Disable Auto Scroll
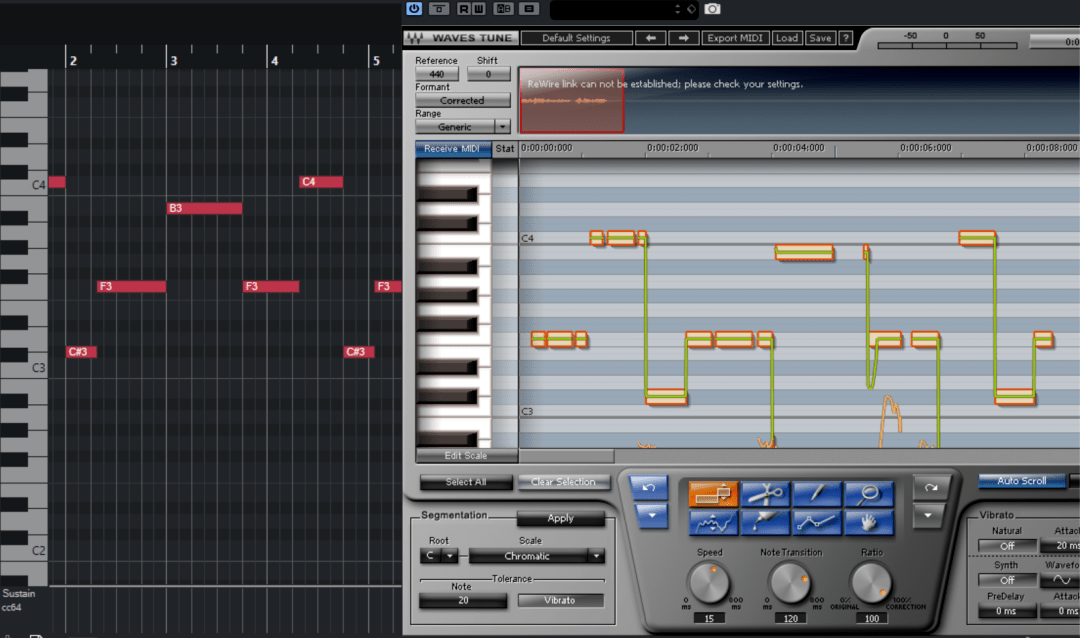1080x638 pixels. pos(1021,481)
